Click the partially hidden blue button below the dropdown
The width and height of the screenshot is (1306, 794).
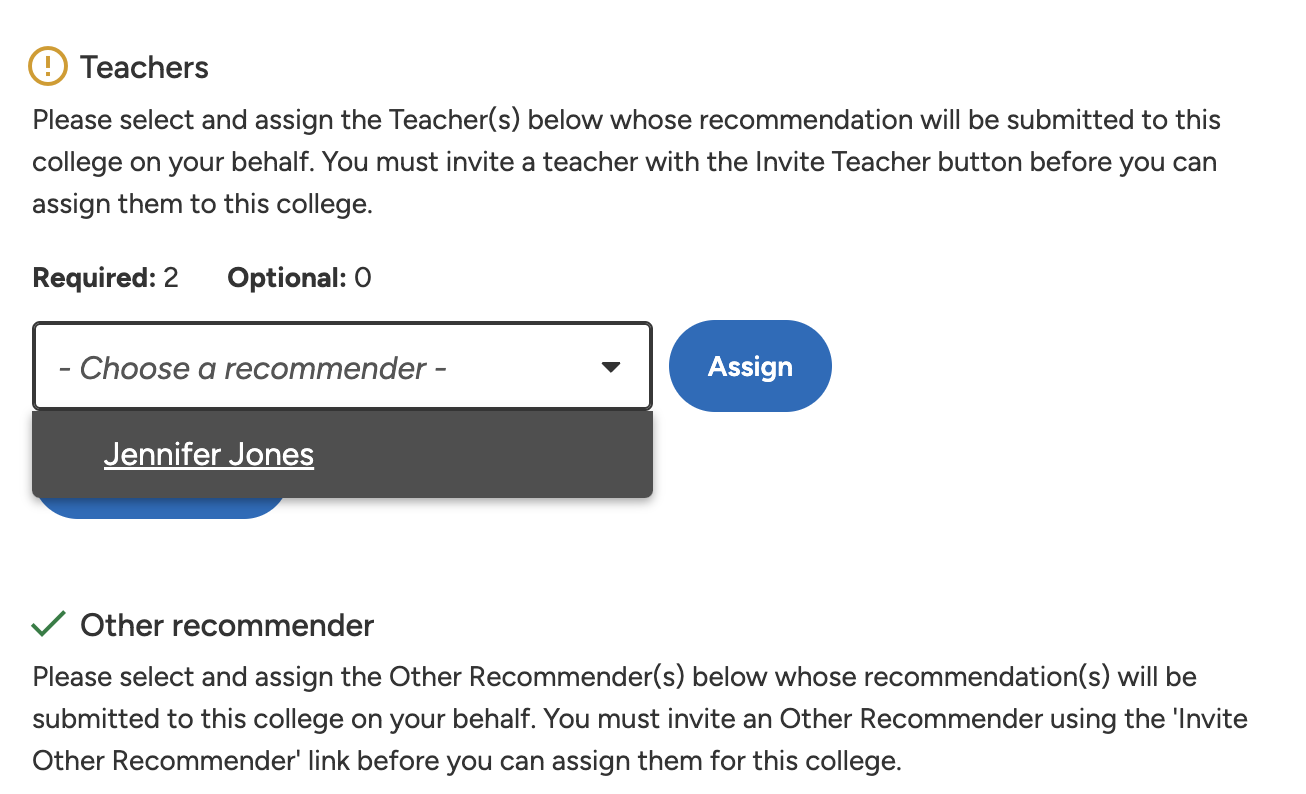pyautogui.click(x=160, y=502)
